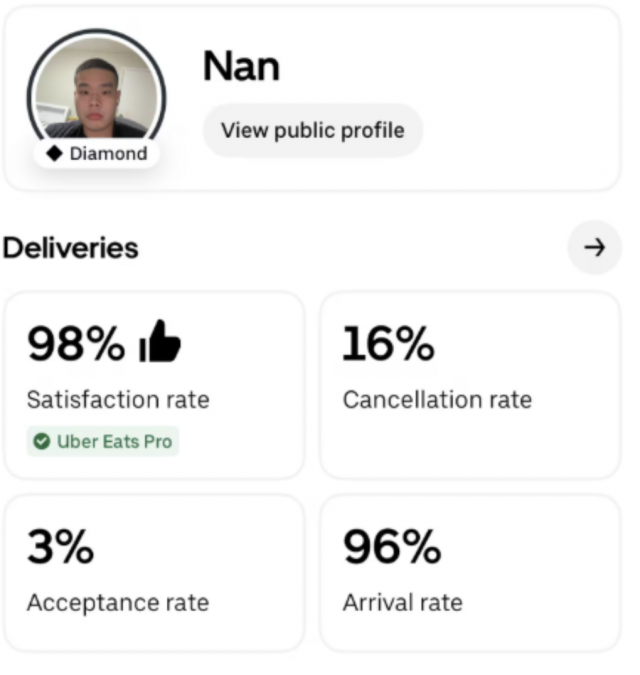
Task: Click the green Uber Eats Pro checkmark
Action: point(42,442)
